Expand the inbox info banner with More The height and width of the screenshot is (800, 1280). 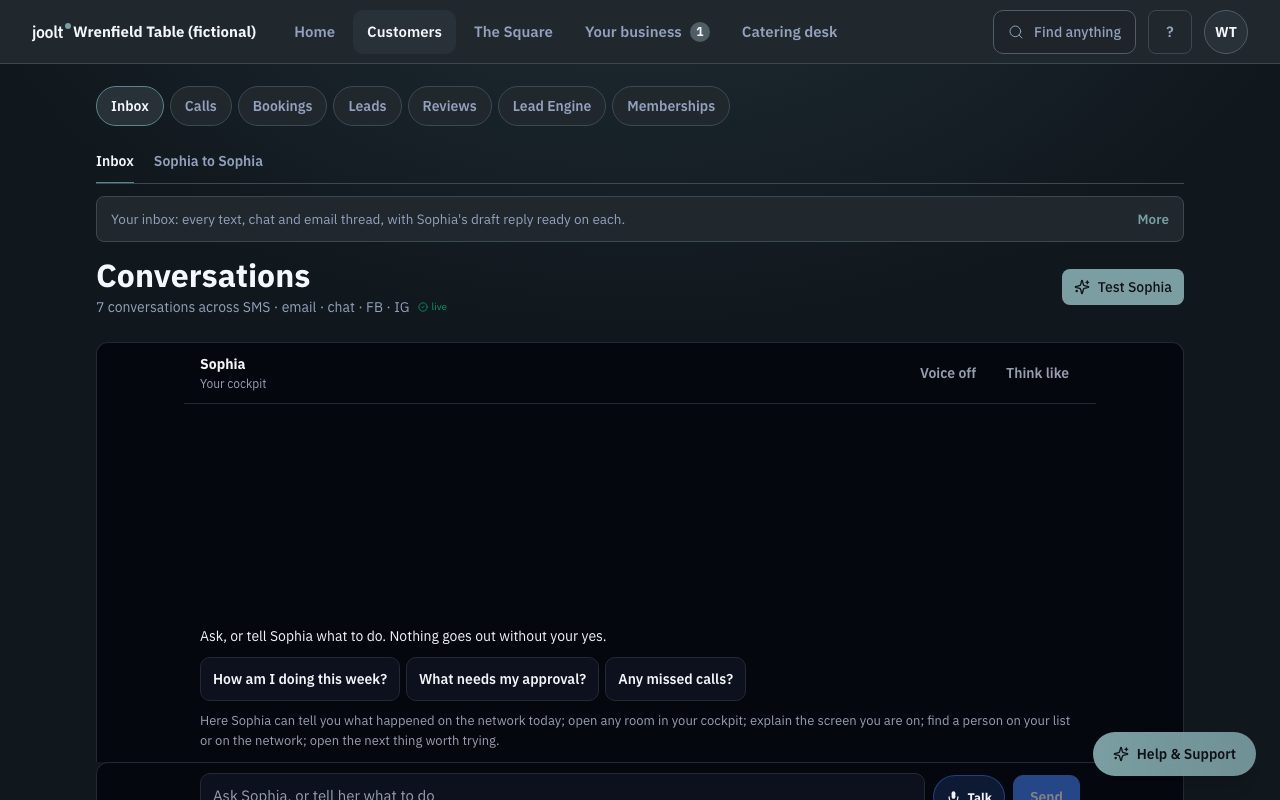(1153, 219)
